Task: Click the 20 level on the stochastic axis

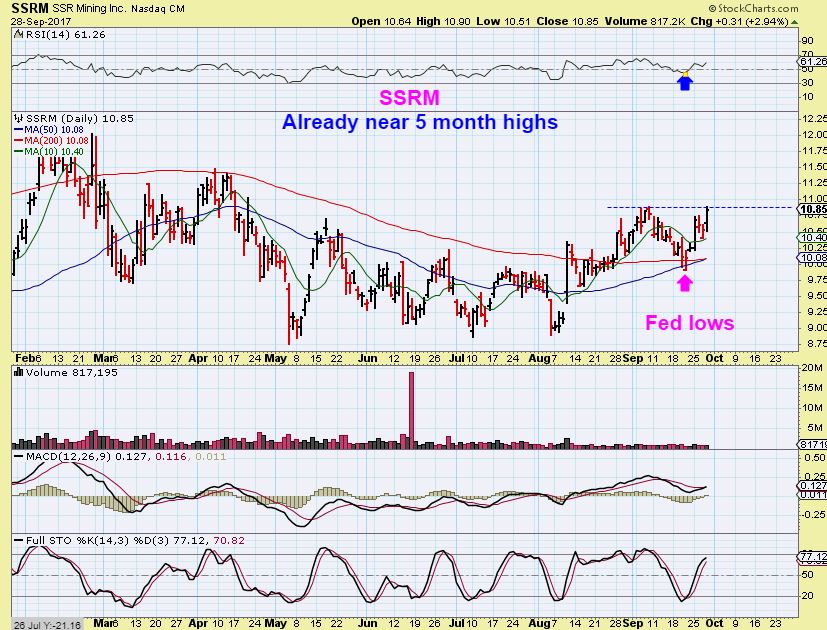Action: click(x=807, y=596)
